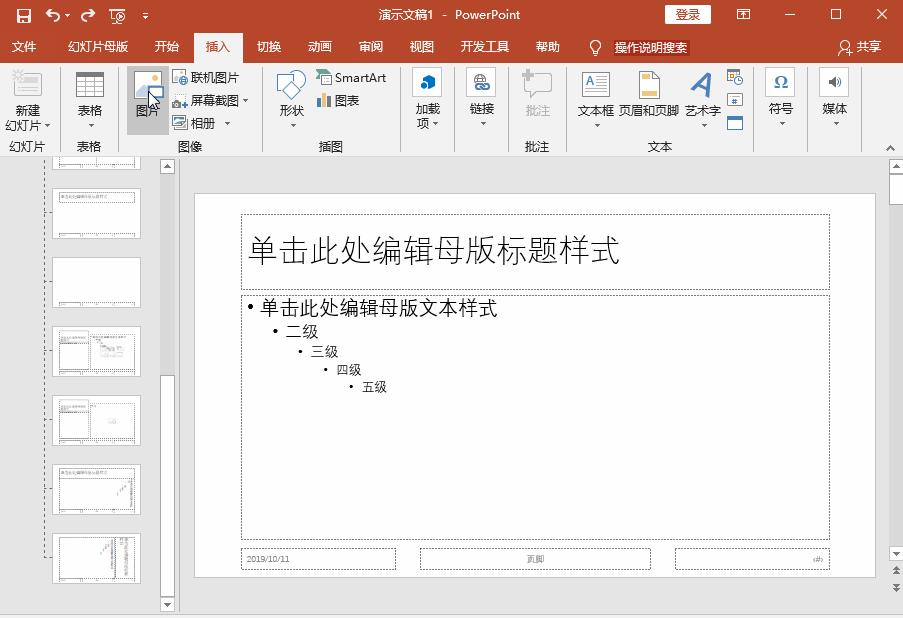Screen dimensions: 903x618
Task: Select the last slide thumbnail in the panel
Action: [95, 560]
